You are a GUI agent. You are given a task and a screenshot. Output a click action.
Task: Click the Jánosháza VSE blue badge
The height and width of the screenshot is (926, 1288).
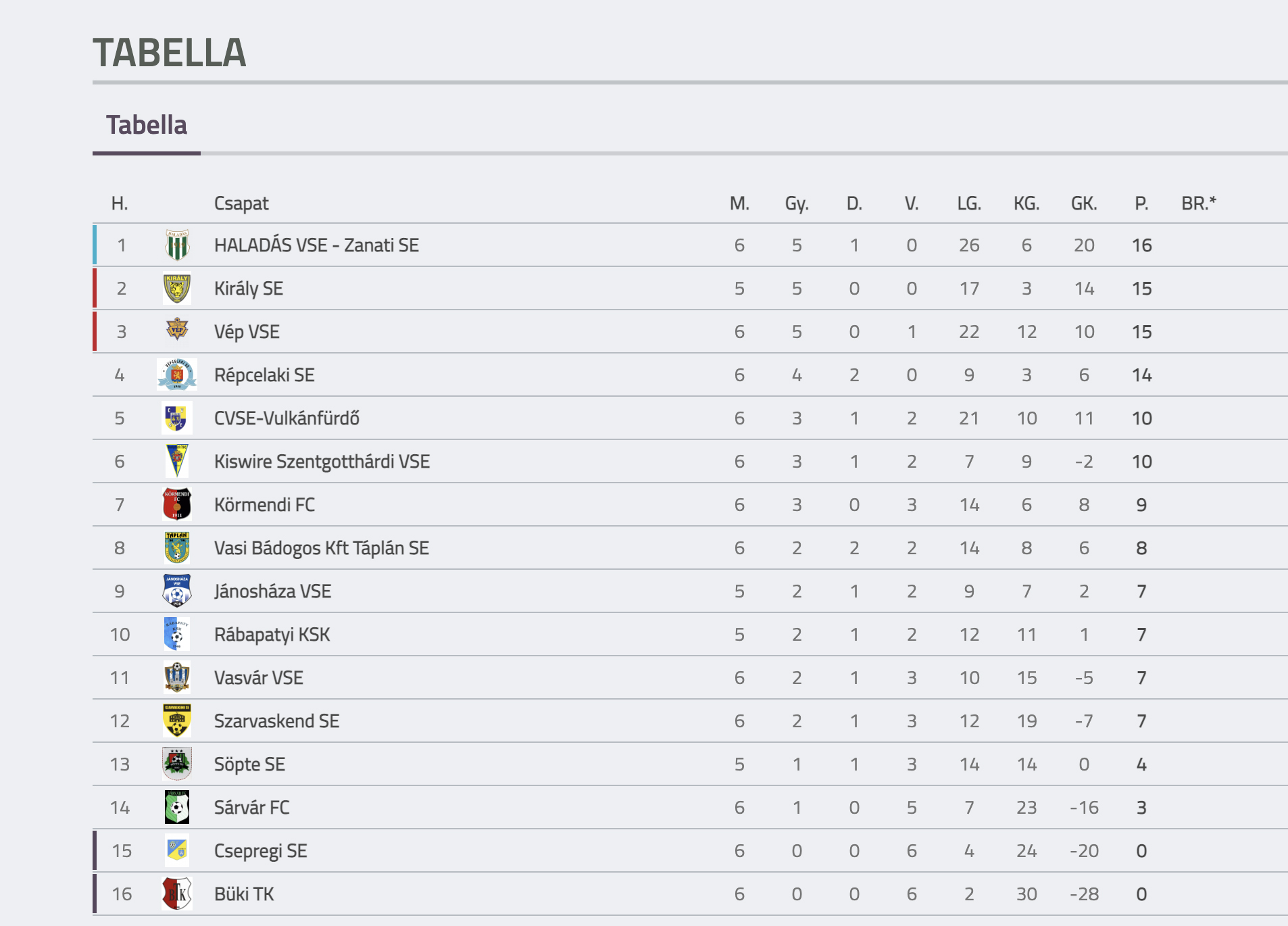(177, 591)
